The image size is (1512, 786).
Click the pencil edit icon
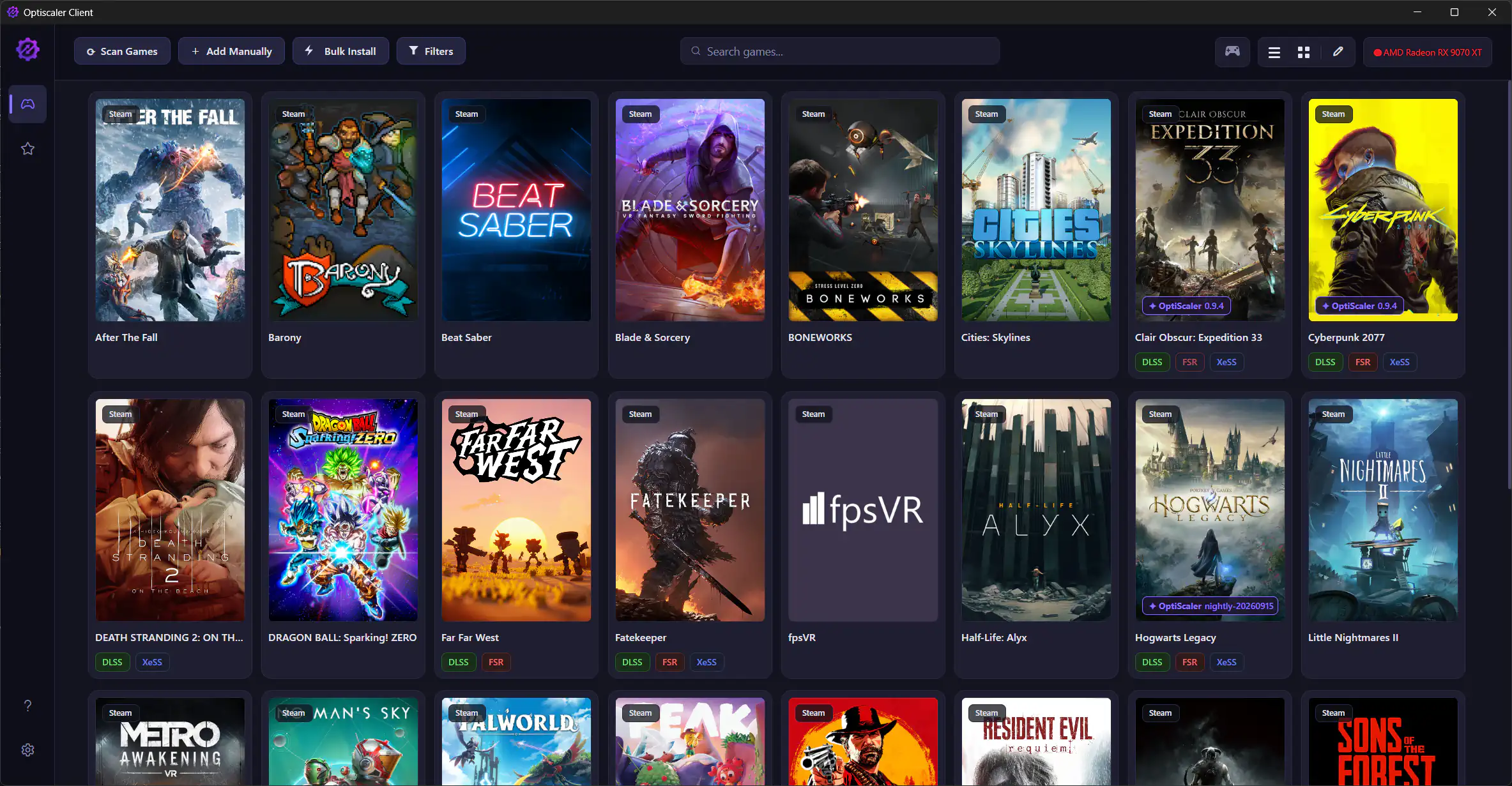tap(1338, 52)
